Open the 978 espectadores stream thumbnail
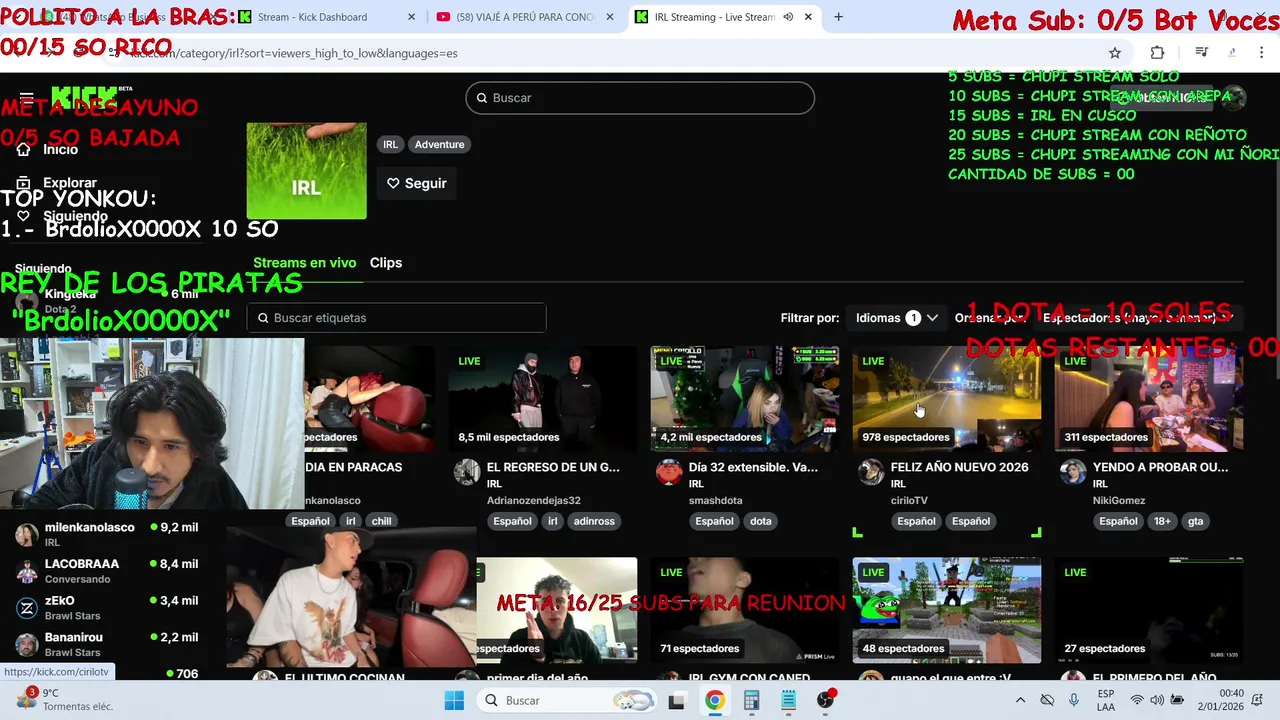The image size is (1280, 720). click(x=946, y=399)
